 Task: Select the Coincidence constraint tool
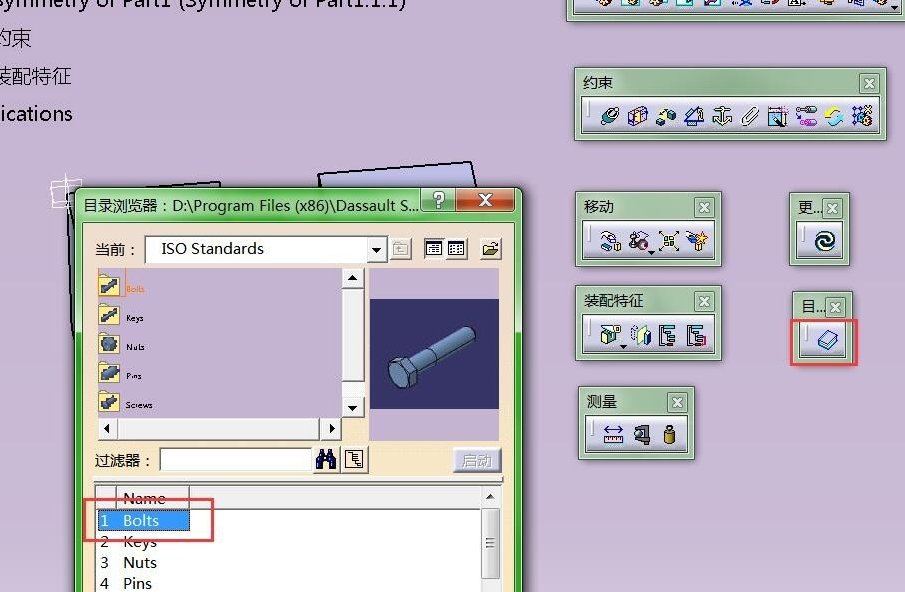[x=609, y=115]
